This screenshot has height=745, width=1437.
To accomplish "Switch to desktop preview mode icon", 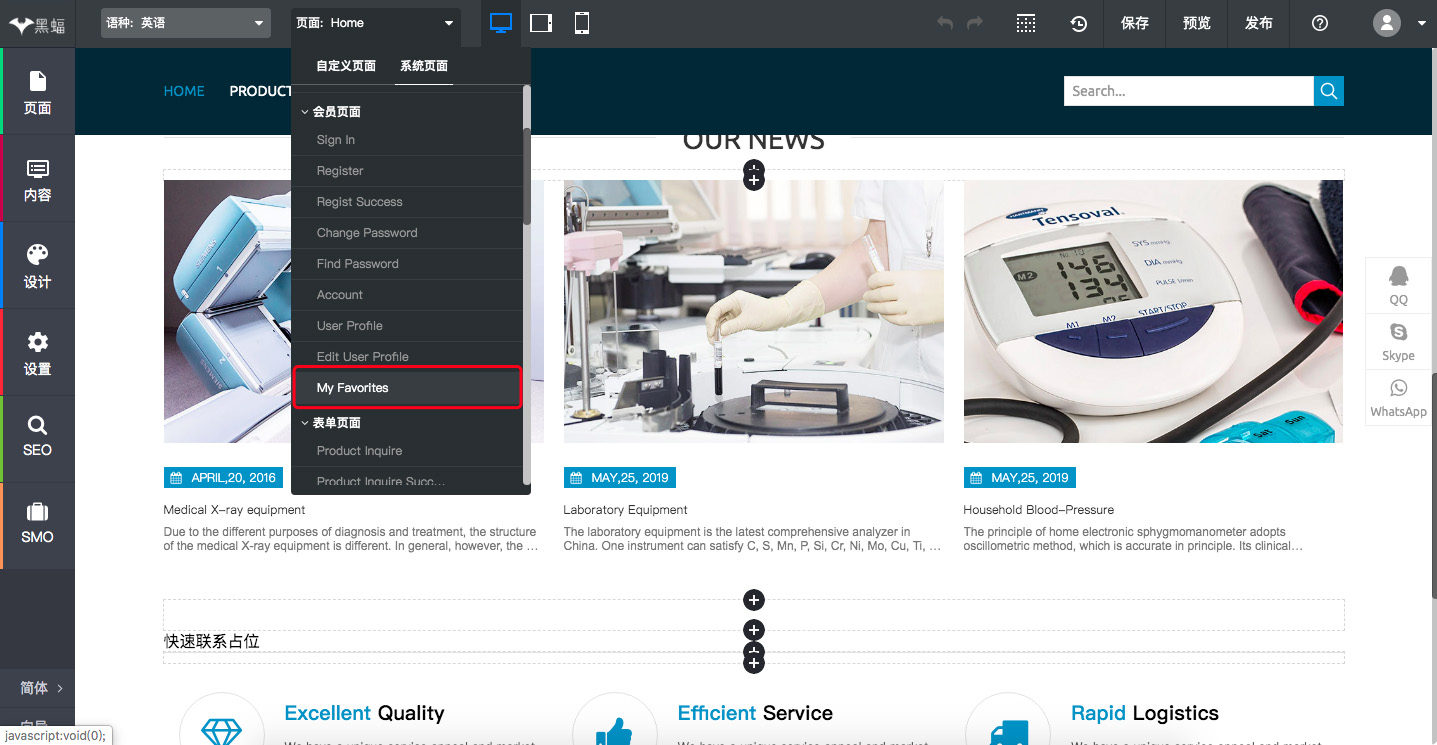I will pyautogui.click(x=501, y=23).
